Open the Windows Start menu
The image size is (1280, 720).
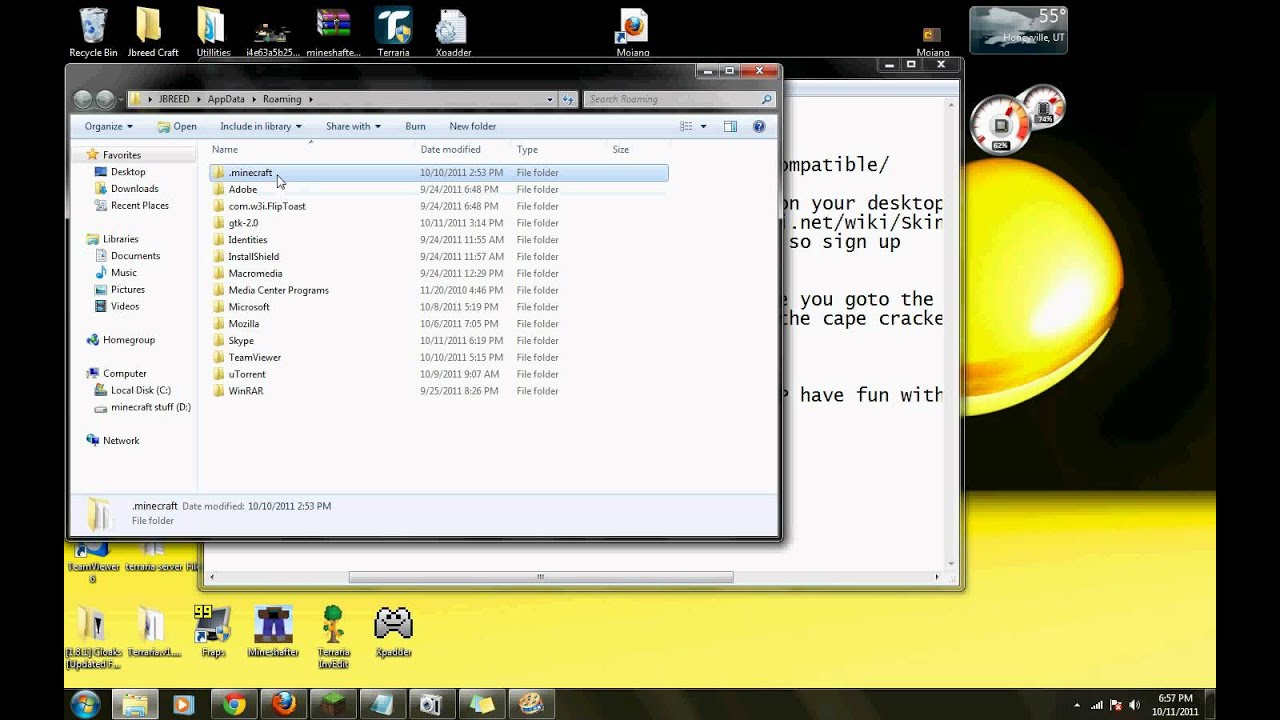click(x=85, y=704)
